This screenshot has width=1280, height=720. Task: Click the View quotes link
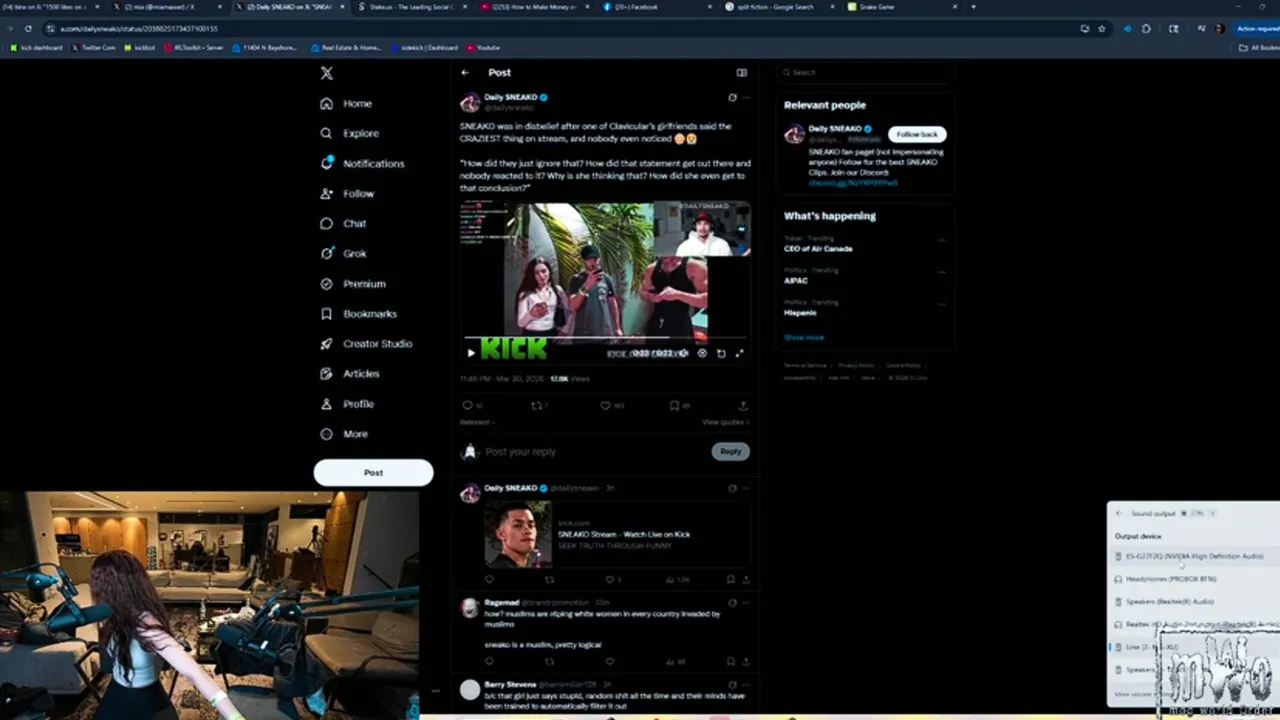tap(727, 422)
